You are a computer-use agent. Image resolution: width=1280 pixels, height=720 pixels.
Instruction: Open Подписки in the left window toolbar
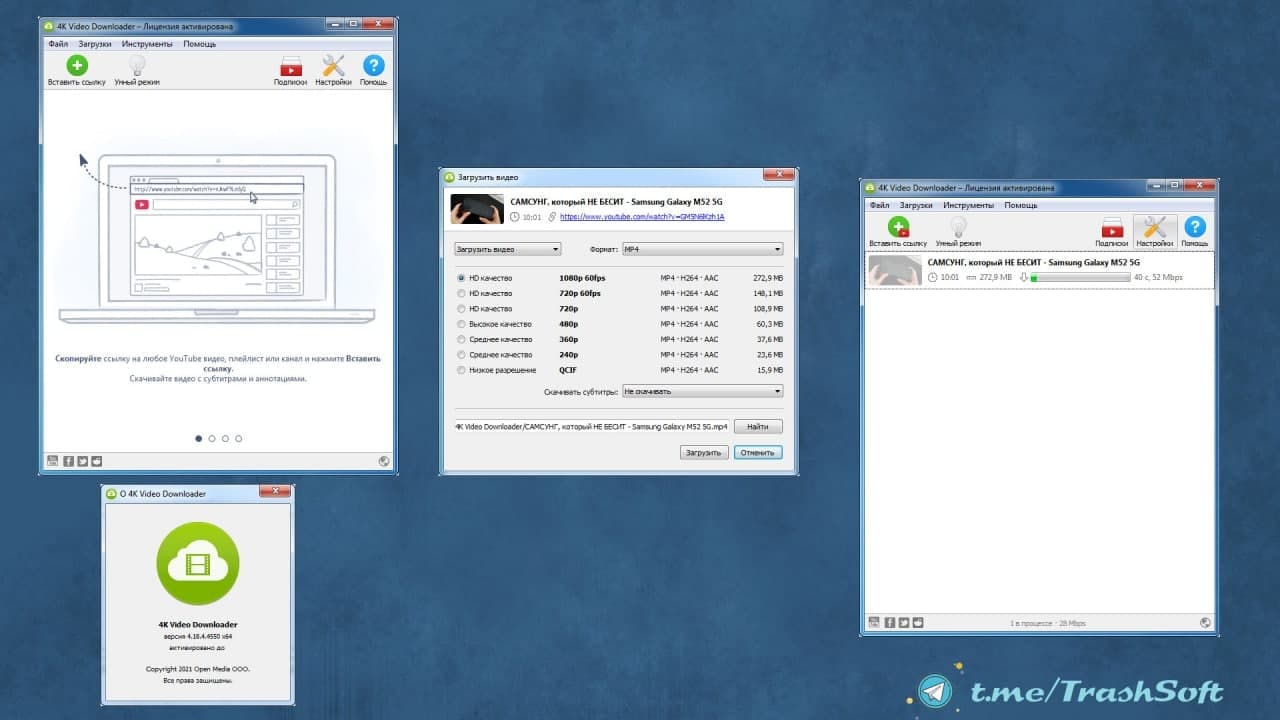pyautogui.click(x=290, y=70)
